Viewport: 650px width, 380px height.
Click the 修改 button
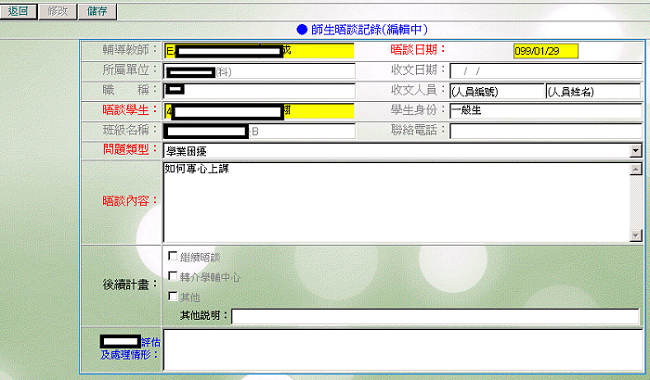58,11
